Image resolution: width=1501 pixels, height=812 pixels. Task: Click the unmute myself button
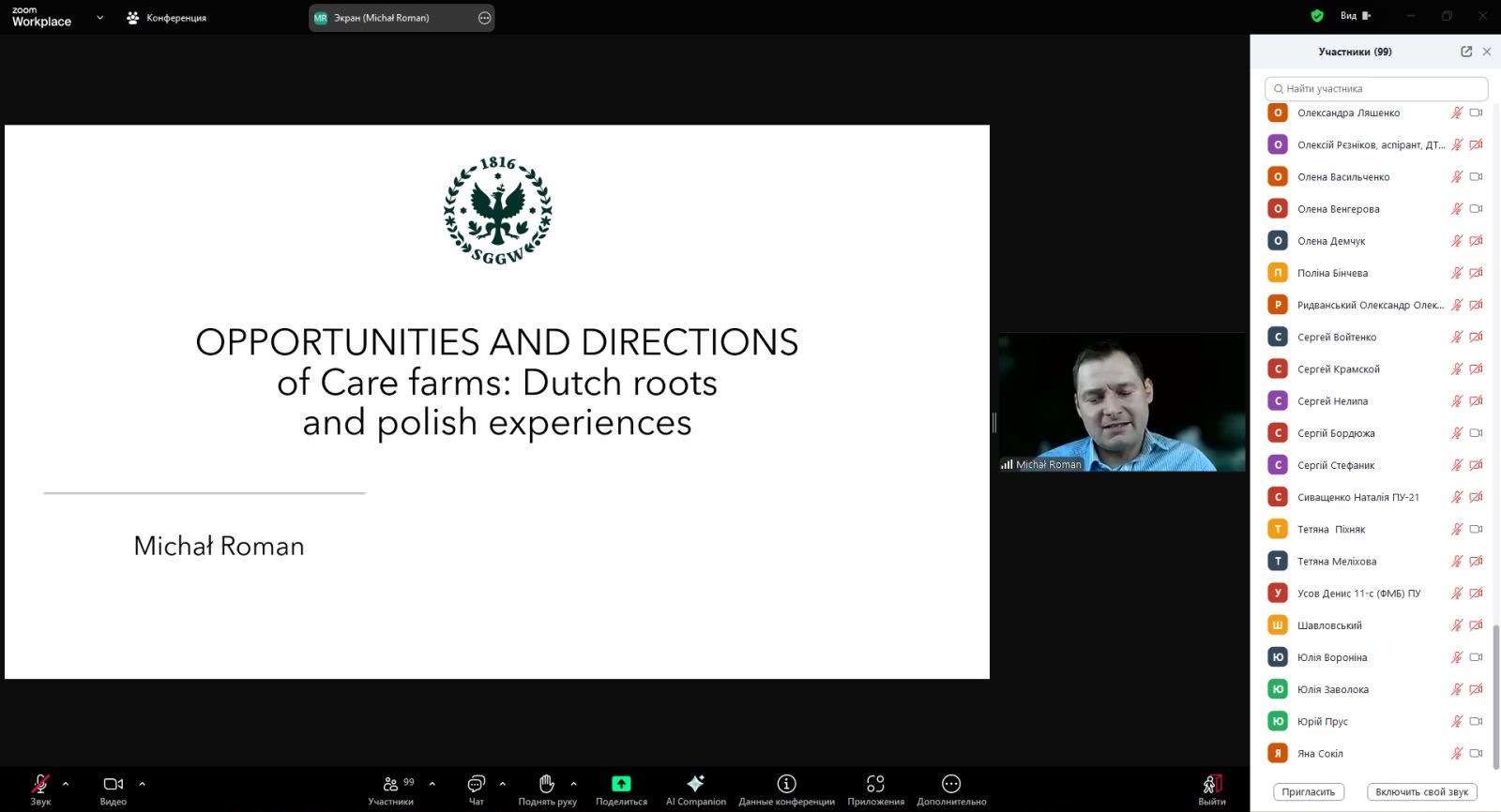(1421, 792)
